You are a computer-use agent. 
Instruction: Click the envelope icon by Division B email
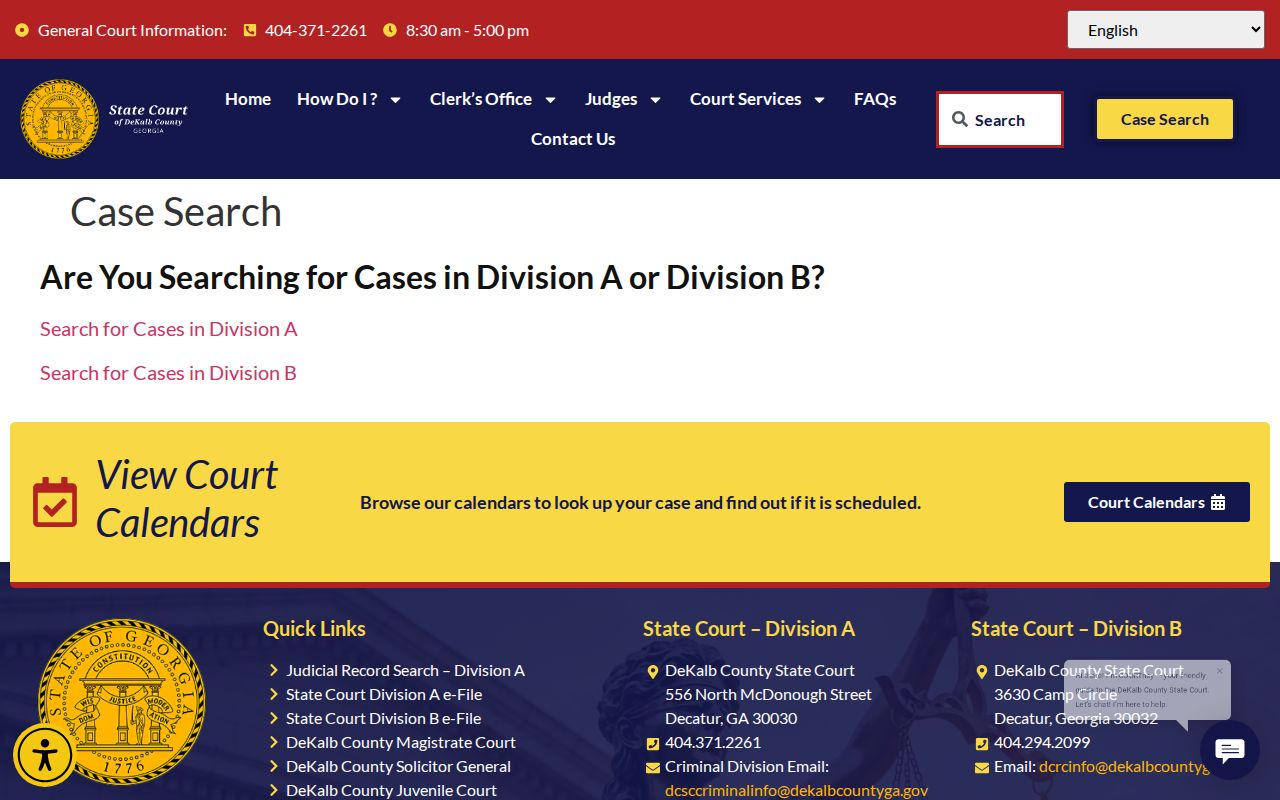(x=982, y=768)
